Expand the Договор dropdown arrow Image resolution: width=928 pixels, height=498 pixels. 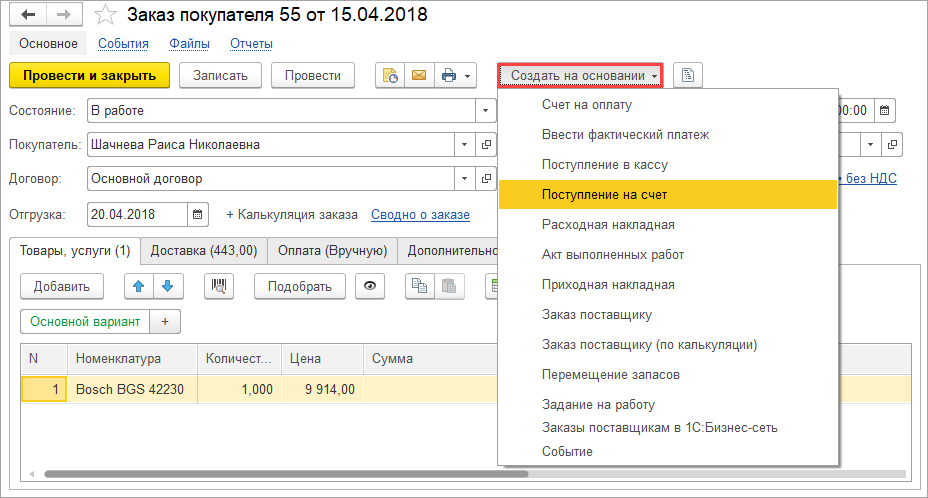[463, 179]
